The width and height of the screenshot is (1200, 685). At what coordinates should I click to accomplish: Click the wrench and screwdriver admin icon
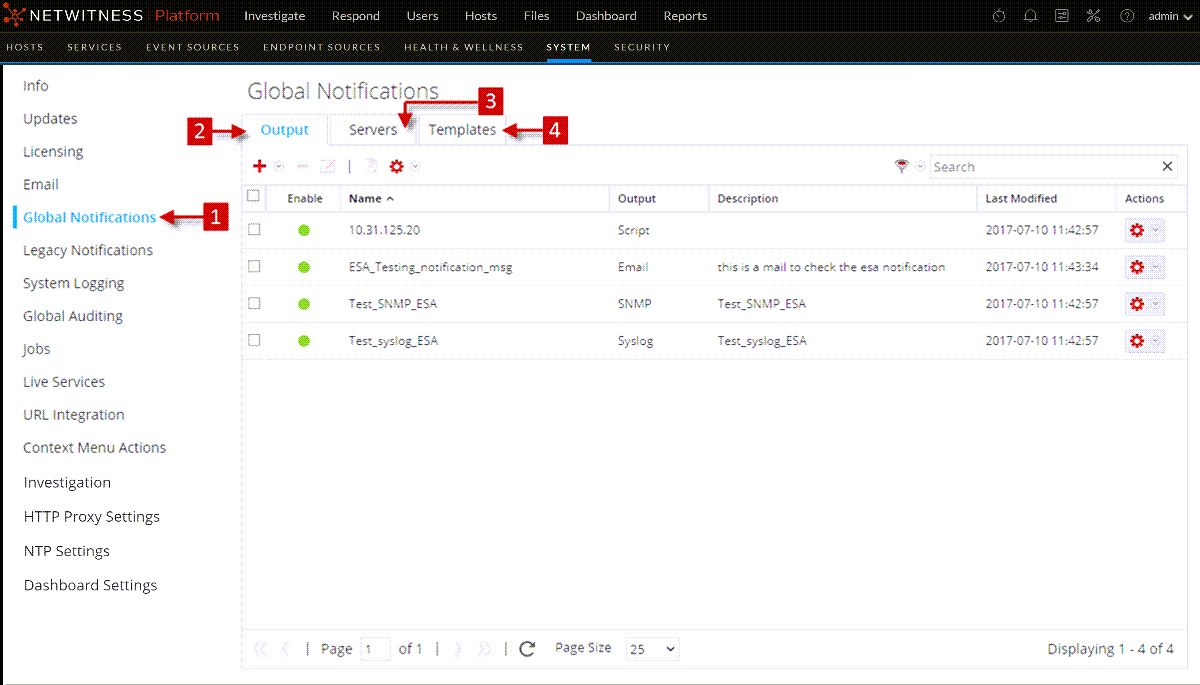point(1093,16)
